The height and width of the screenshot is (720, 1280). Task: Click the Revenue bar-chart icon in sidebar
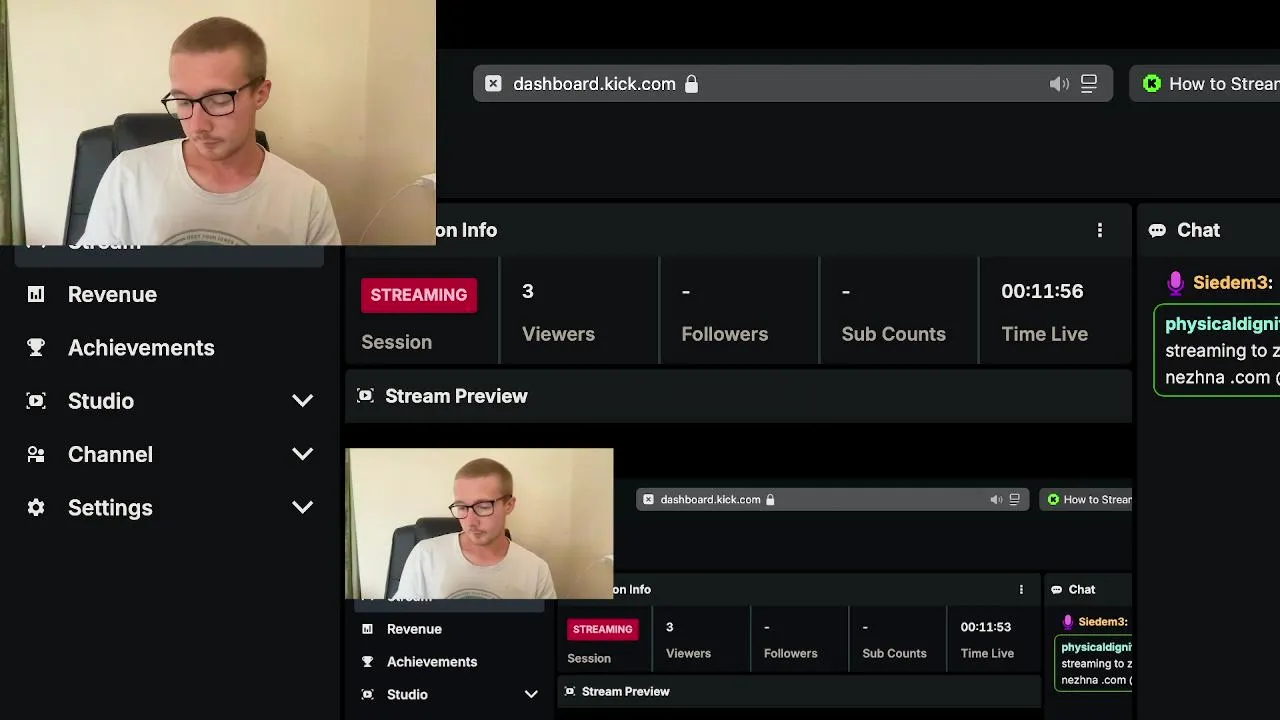pyautogui.click(x=36, y=294)
